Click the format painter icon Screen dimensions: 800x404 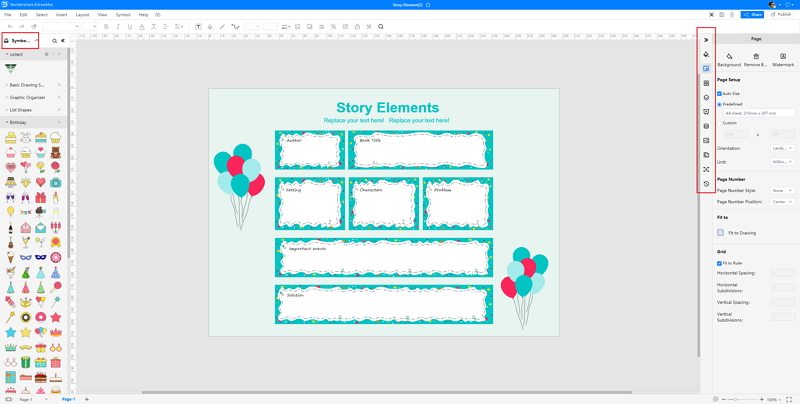coord(34,27)
